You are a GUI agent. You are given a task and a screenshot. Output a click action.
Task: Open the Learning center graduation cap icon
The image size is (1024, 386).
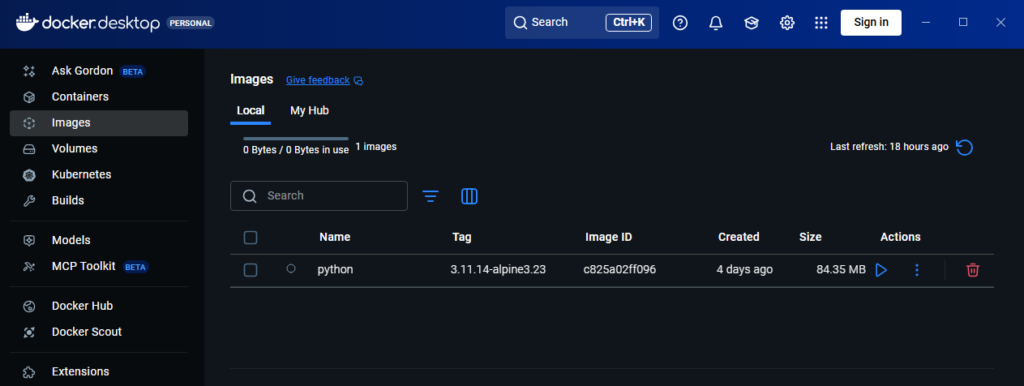coord(752,23)
